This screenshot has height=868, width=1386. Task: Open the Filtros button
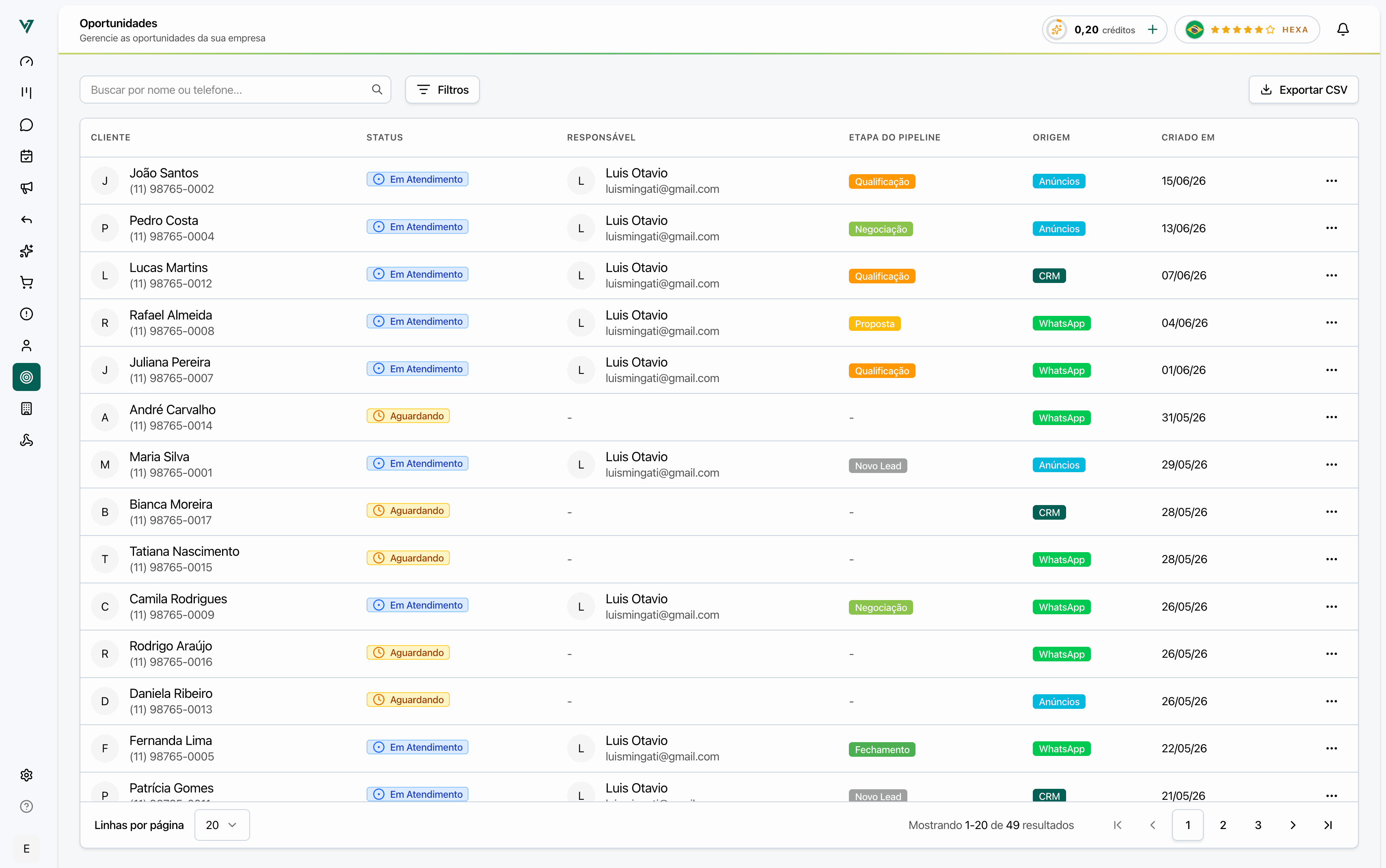click(x=443, y=90)
